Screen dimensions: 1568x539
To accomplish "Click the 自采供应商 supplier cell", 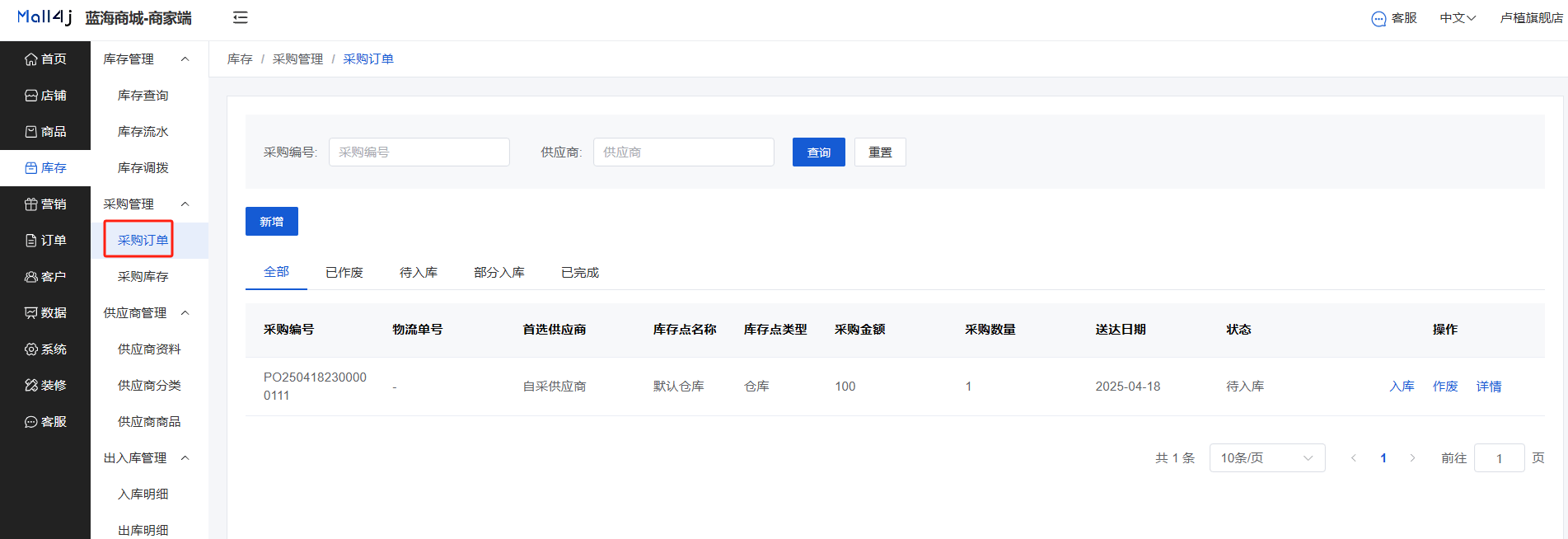I will click(555, 387).
